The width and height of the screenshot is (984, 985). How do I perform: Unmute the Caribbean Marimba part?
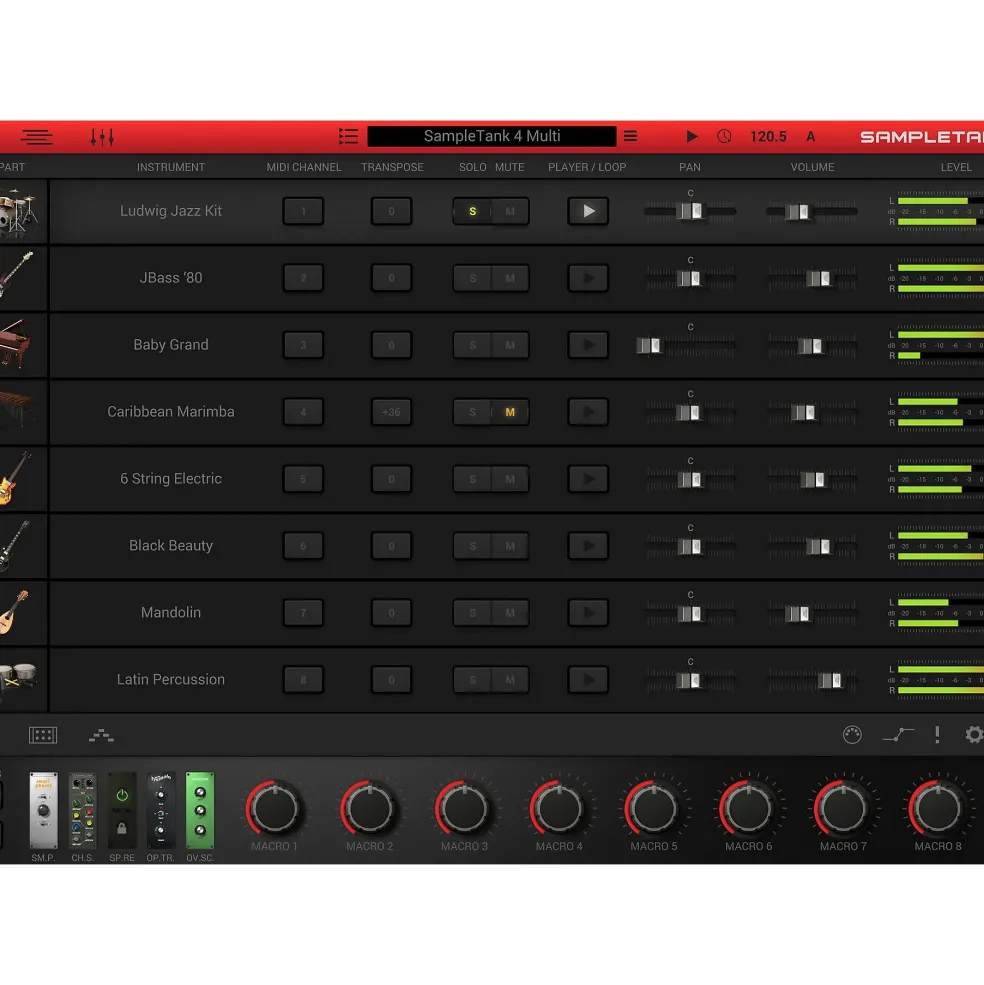tap(510, 412)
